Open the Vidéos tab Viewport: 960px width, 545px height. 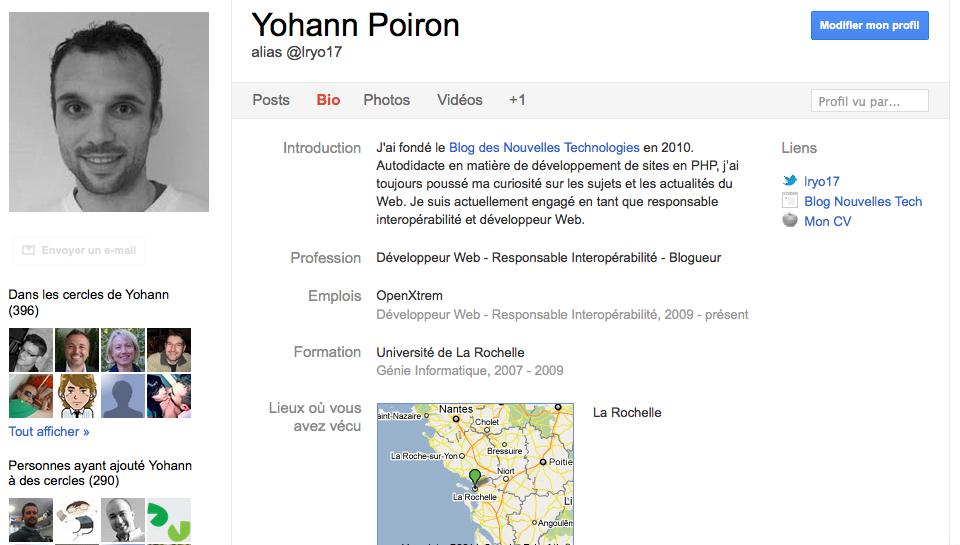click(459, 100)
